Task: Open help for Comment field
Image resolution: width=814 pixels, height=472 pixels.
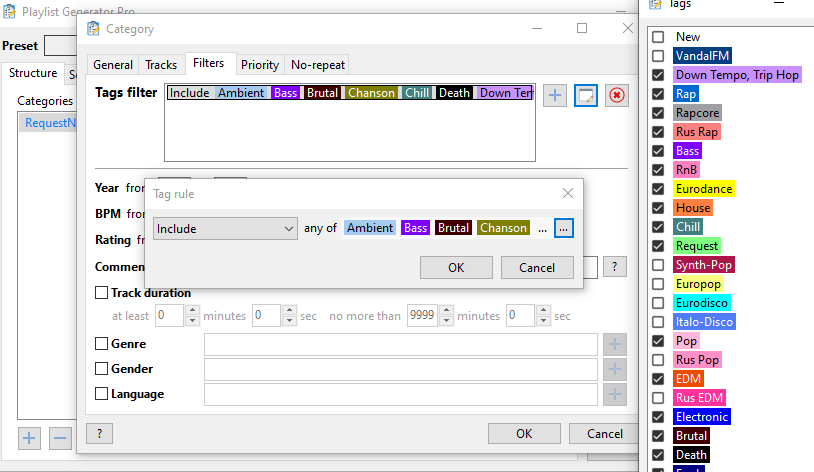Action: click(615, 267)
